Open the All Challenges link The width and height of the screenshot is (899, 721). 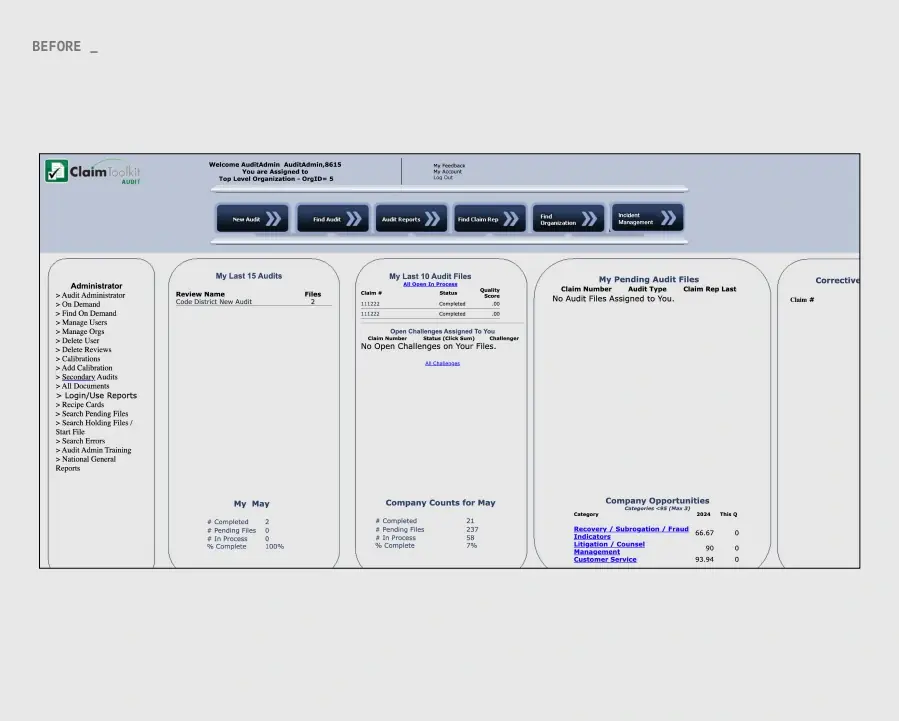442,363
